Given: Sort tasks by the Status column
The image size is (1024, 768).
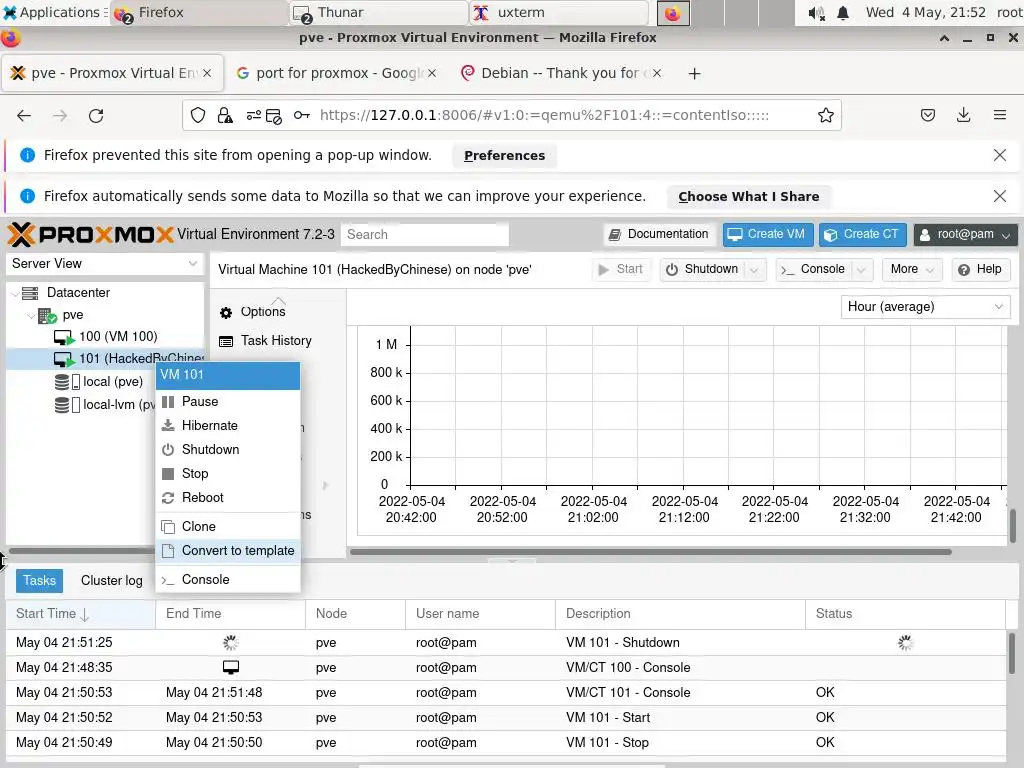Looking at the screenshot, I should coord(905,614).
